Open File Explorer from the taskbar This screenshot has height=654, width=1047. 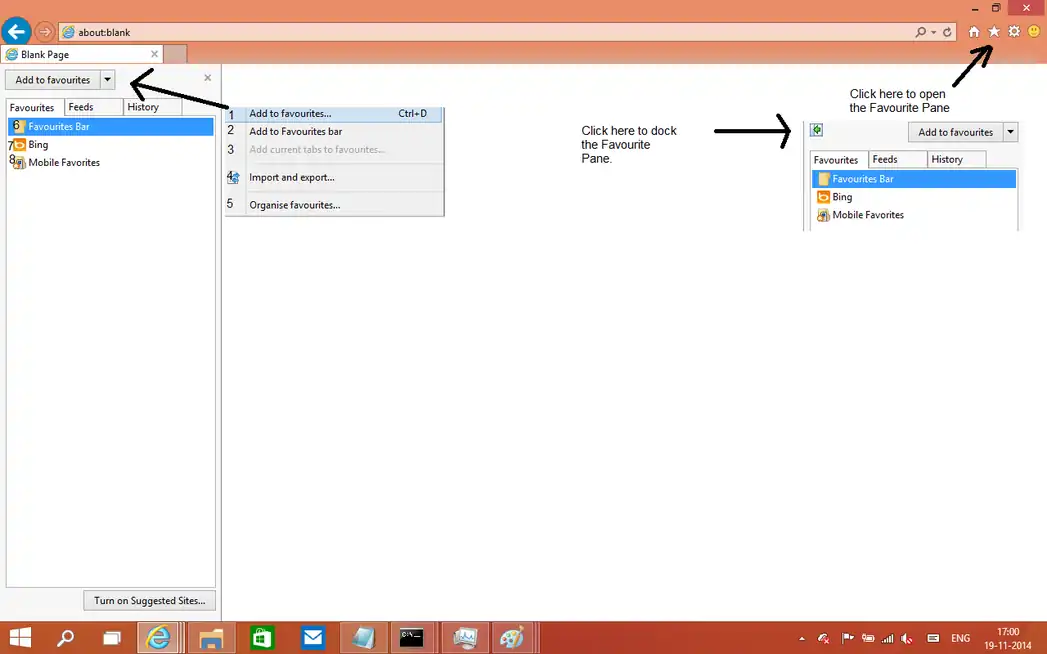[x=210, y=637]
